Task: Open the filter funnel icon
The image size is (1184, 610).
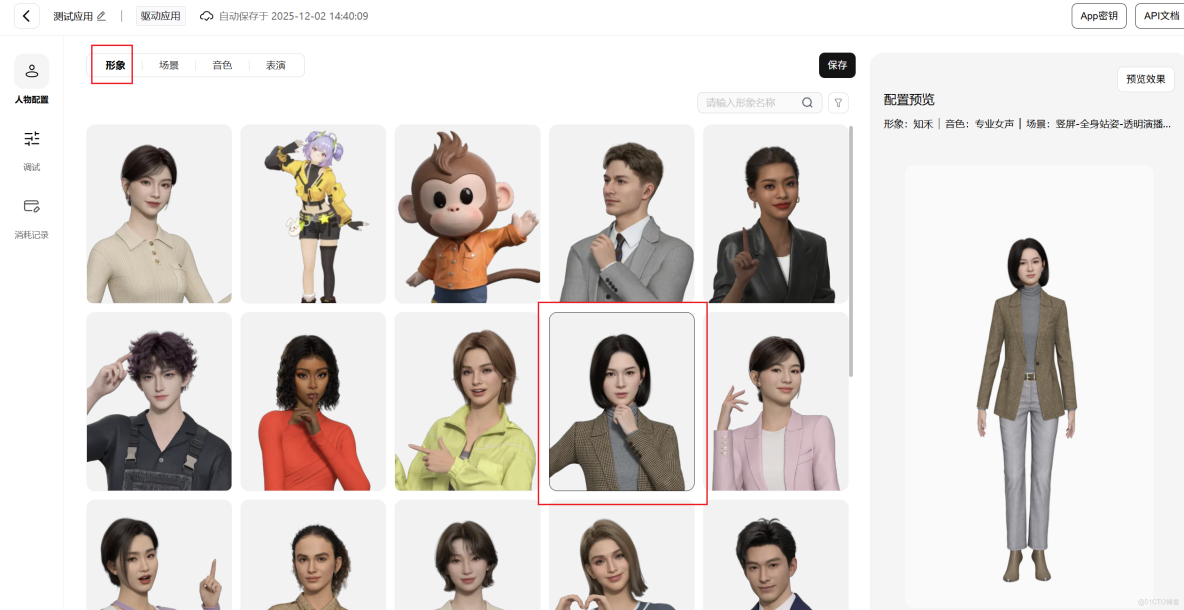Action: click(x=838, y=103)
